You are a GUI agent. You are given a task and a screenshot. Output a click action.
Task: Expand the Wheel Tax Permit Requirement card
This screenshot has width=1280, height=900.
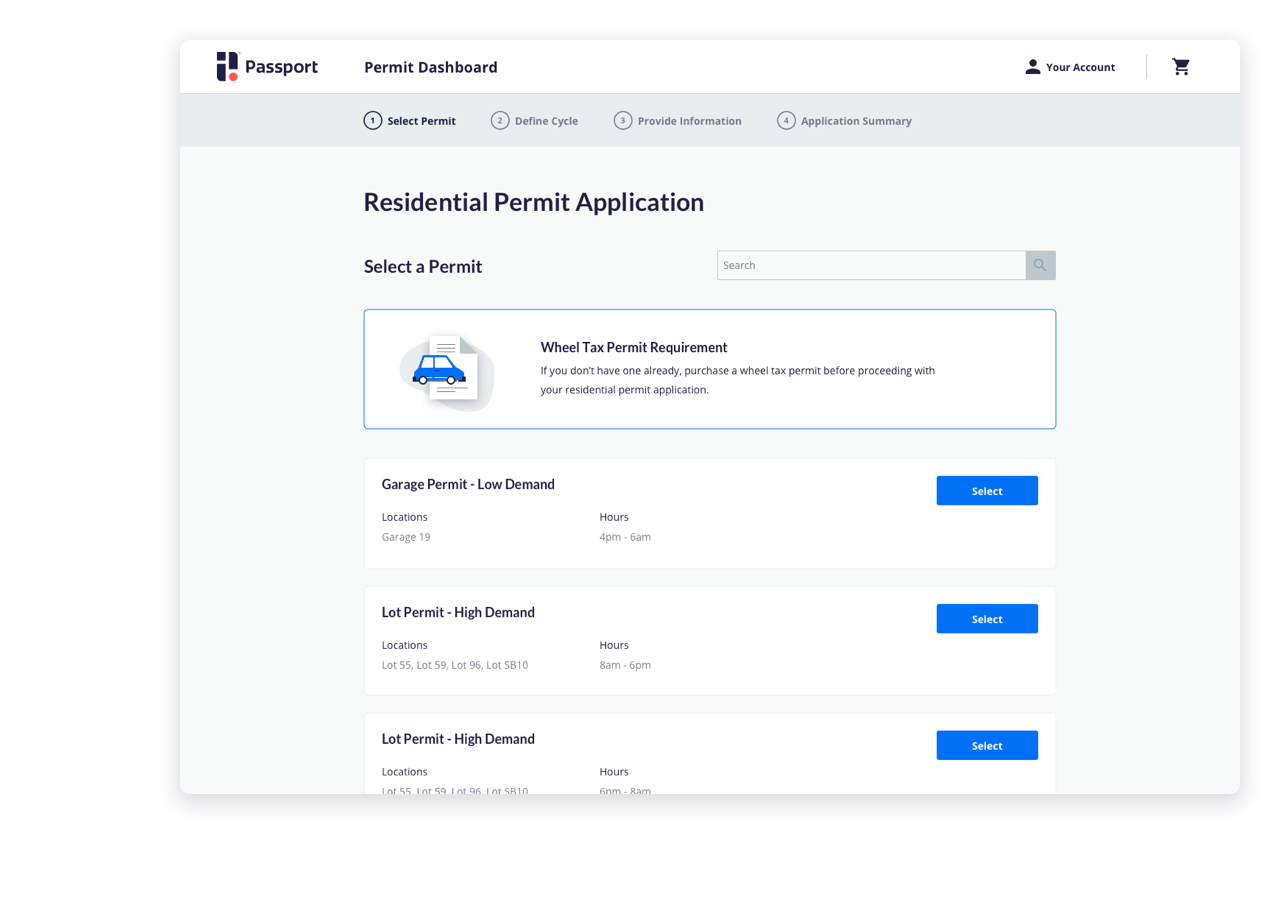coord(710,369)
